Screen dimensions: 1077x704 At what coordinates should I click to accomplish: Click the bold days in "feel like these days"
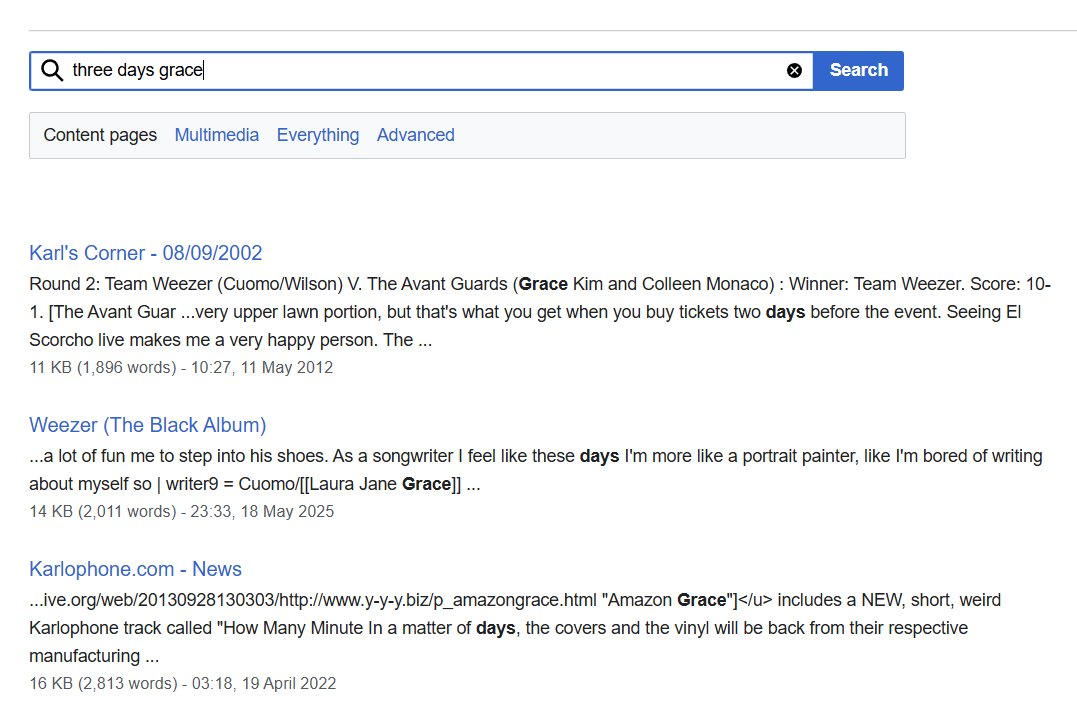coord(600,457)
